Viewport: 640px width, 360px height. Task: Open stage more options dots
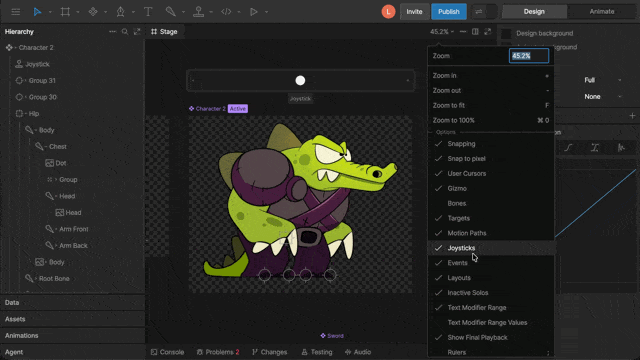click(463, 31)
